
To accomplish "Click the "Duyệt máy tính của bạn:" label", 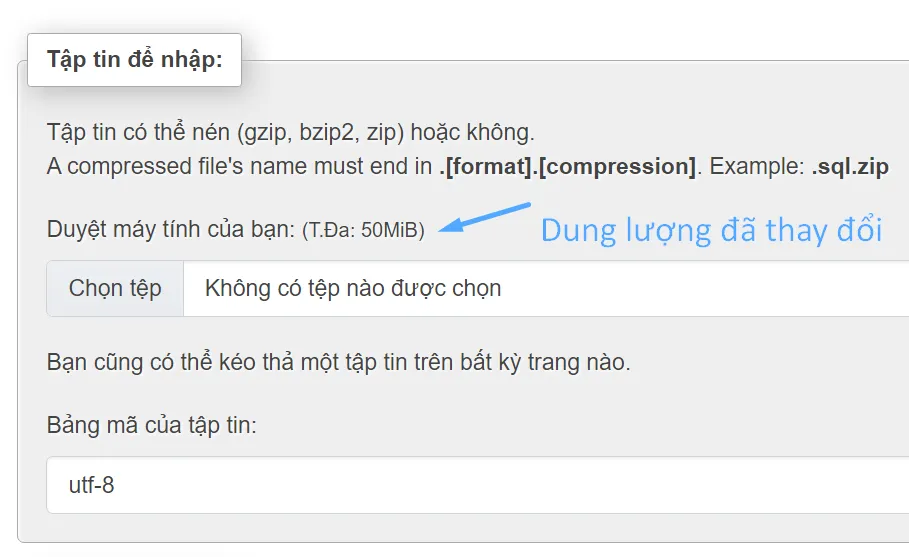I will tap(171, 229).
